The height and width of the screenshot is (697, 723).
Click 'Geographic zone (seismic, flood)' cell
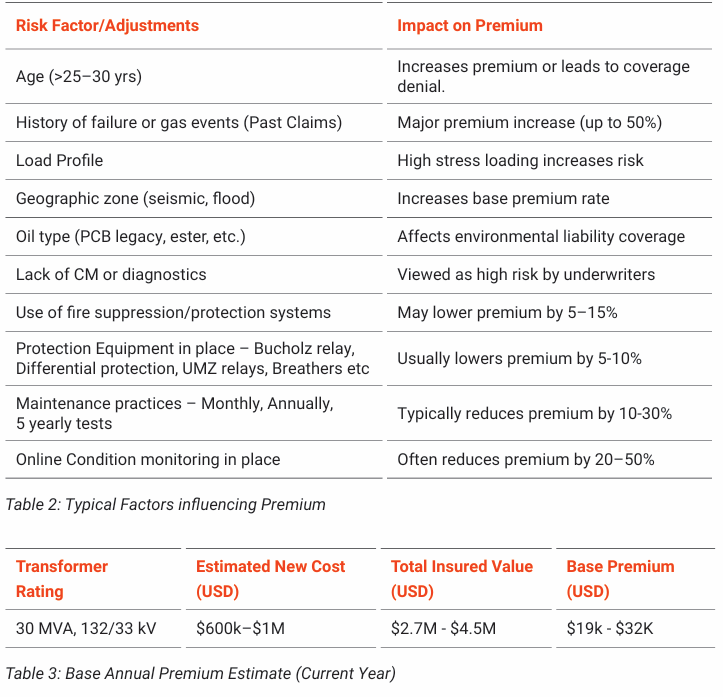click(x=136, y=199)
